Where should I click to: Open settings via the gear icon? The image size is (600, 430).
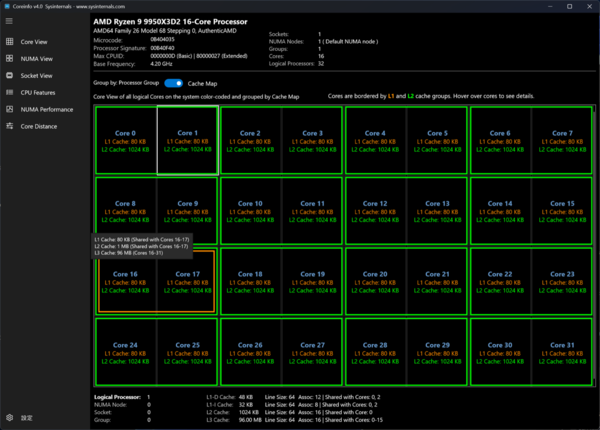(x=10, y=417)
